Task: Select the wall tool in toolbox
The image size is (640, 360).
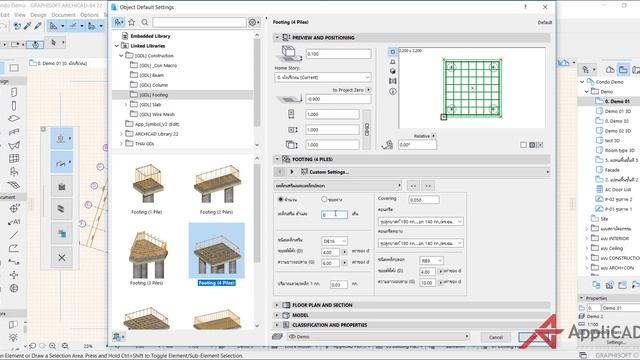Action: coord(14,93)
